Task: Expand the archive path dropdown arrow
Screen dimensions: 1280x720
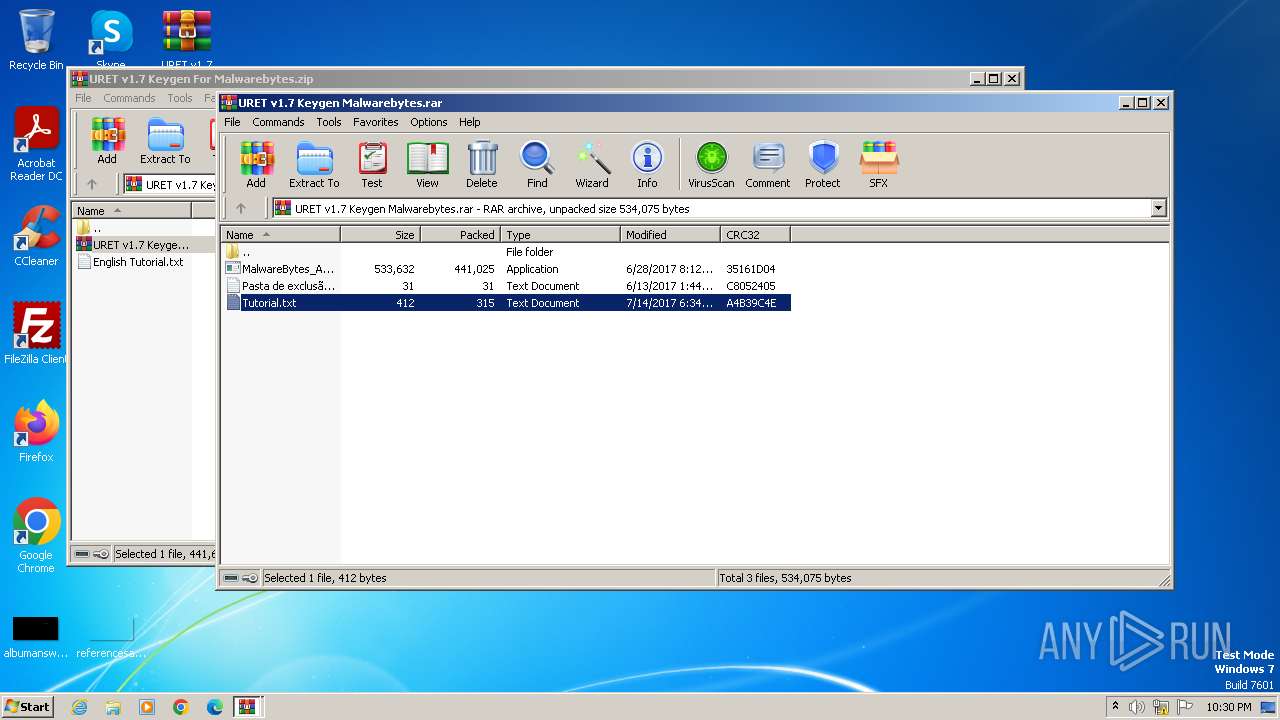Action: (x=1159, y=209)
